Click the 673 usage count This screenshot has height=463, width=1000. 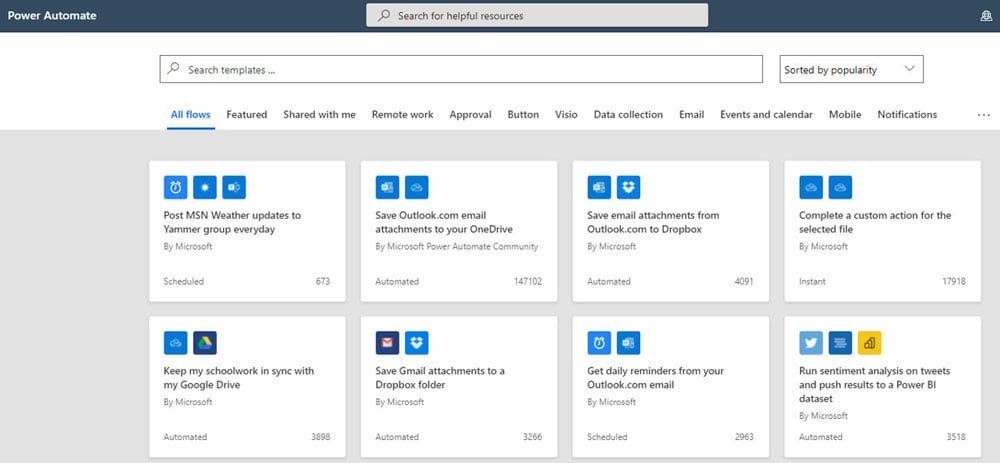coord(323,281)
